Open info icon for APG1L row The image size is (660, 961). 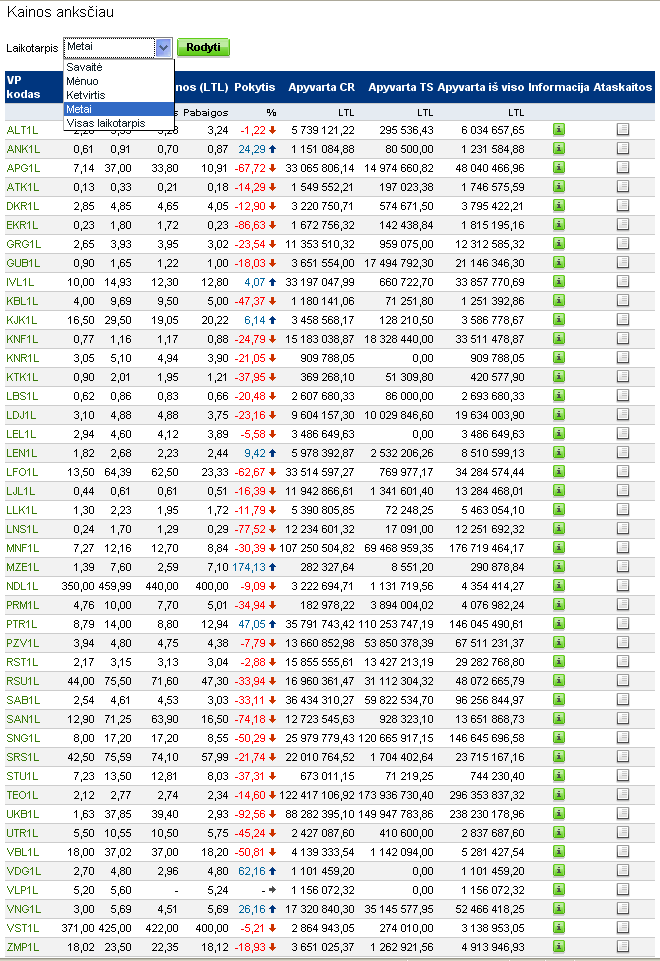pos(558,167)
